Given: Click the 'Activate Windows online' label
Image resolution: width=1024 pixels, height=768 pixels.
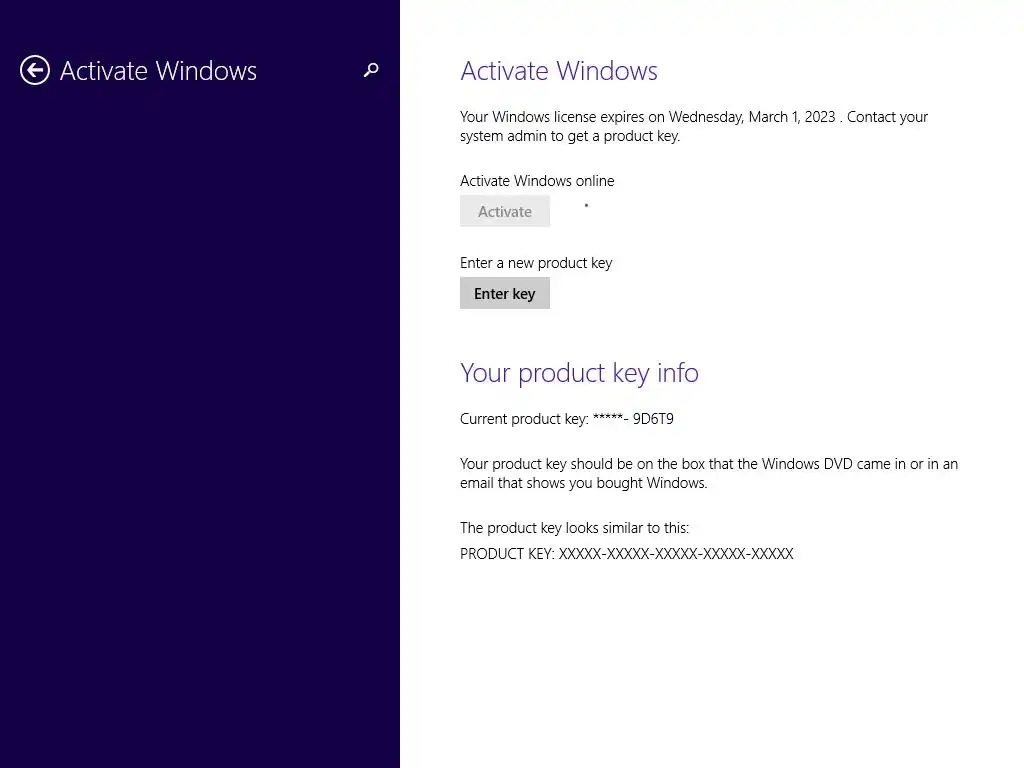Looking at the screenshot, I should pyautogui.click(x=537, y=181).
